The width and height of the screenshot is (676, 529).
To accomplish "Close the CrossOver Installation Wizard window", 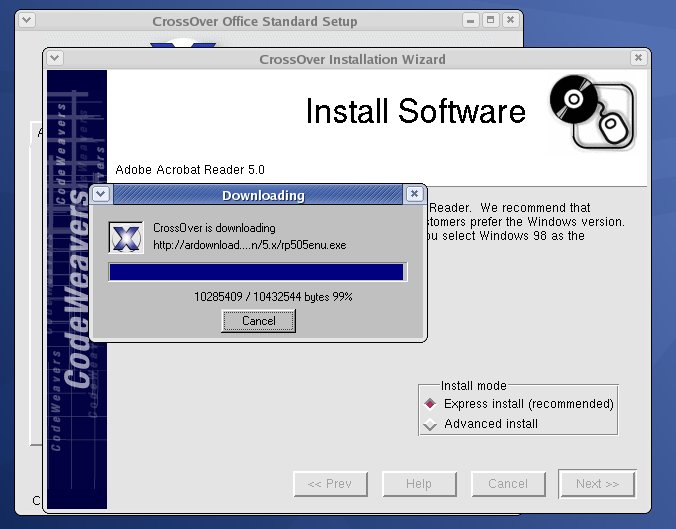I will [x=639, y=58].
